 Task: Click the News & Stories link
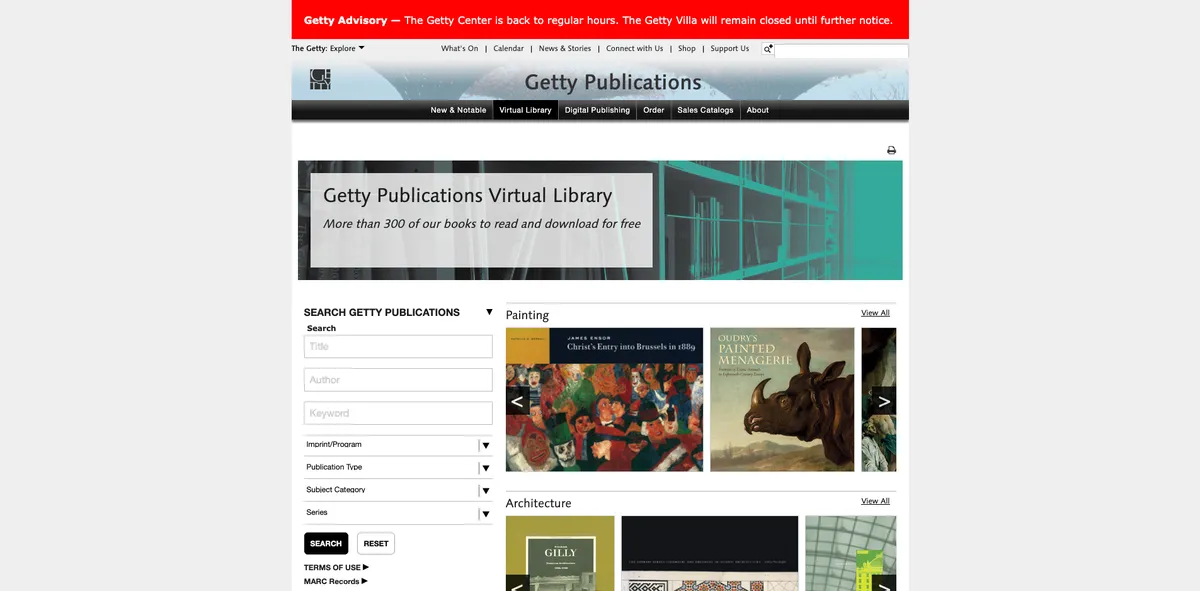(565, 48)
